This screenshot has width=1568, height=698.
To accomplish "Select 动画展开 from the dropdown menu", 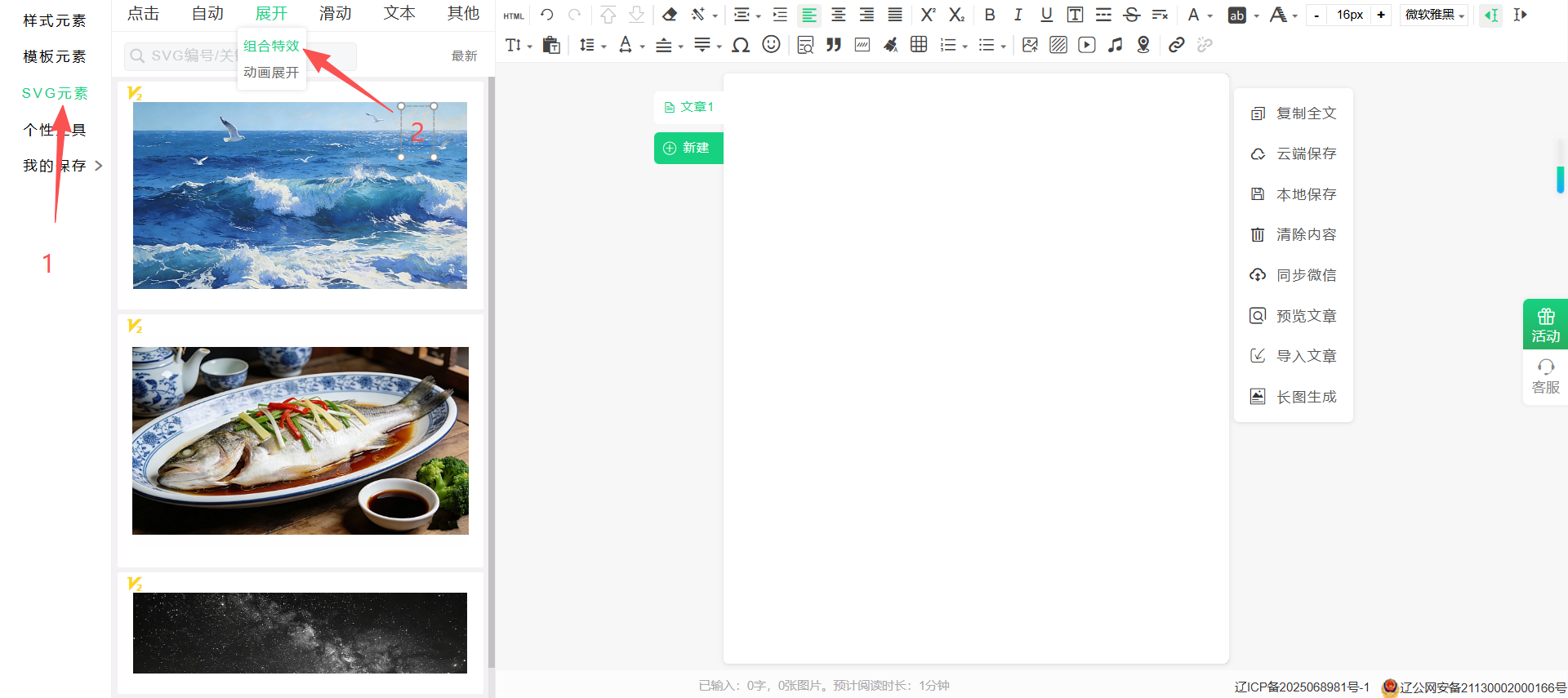I will [x=271, y=73].
